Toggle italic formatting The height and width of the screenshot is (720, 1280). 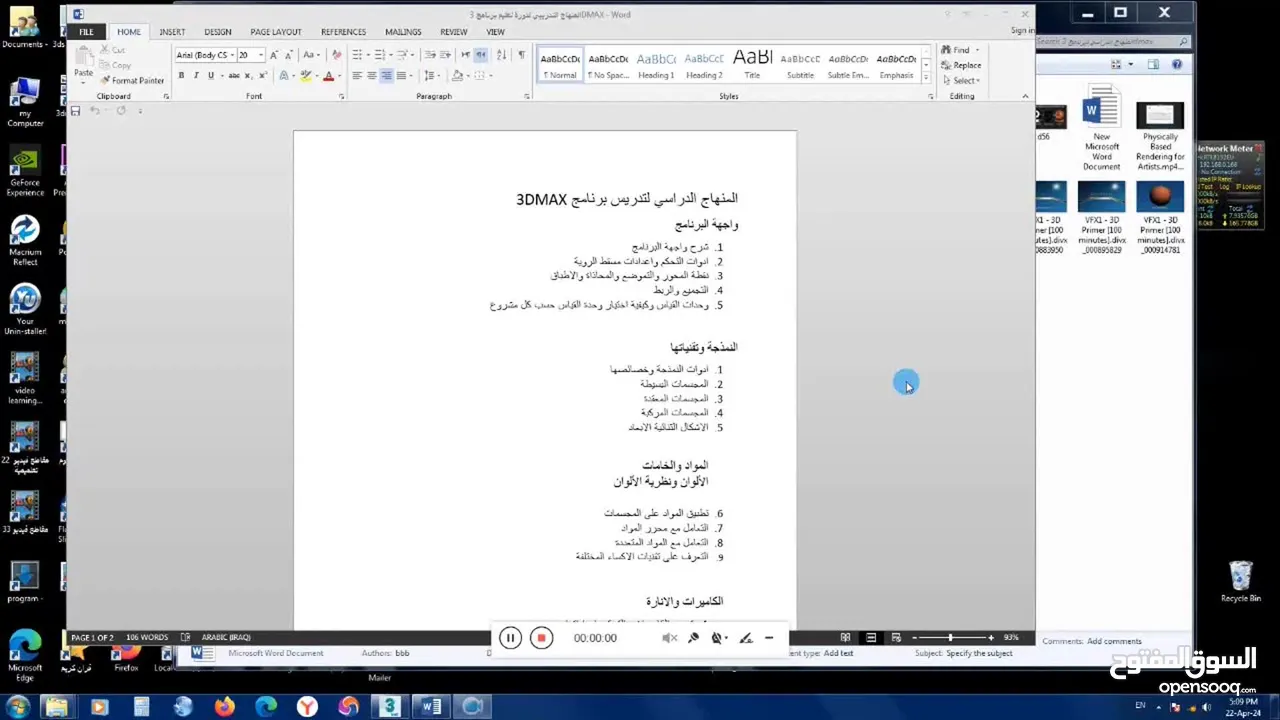(x=196, y=76)
